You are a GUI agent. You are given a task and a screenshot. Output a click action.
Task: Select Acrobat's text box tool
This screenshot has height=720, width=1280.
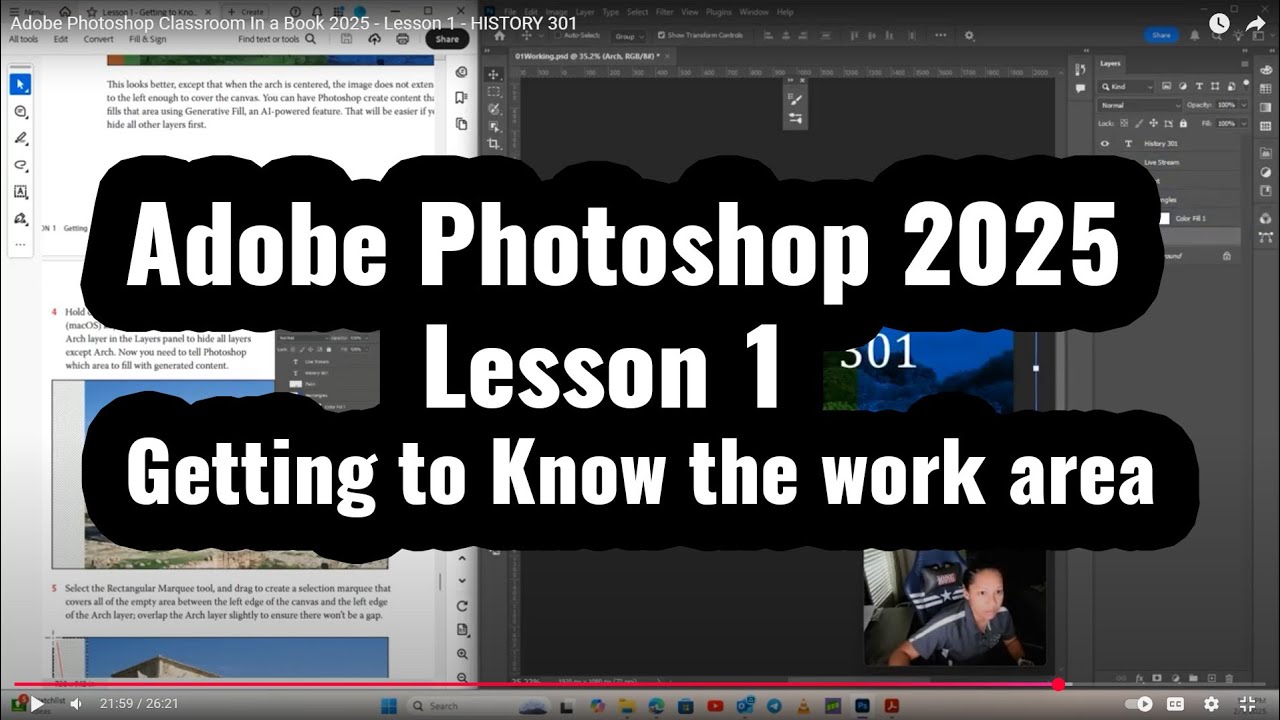tap(21, 192)
